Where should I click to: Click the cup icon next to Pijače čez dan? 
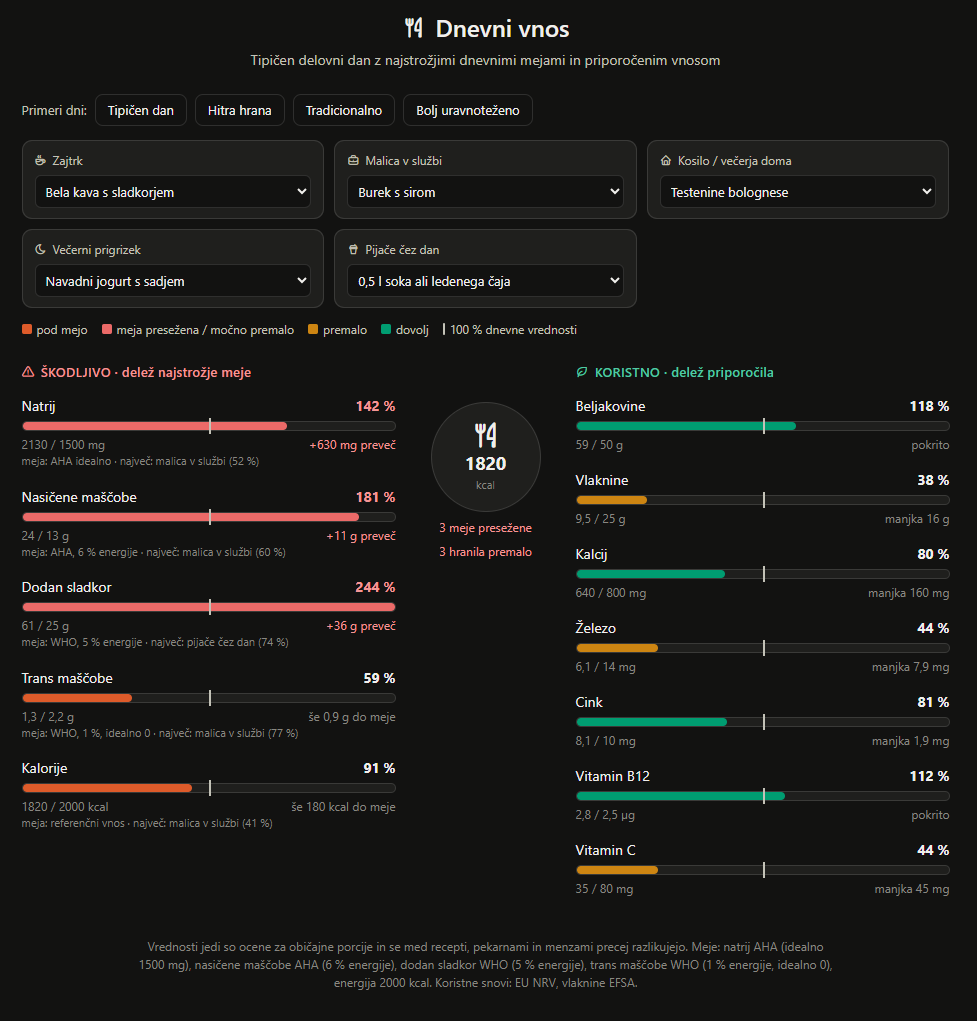353,249
